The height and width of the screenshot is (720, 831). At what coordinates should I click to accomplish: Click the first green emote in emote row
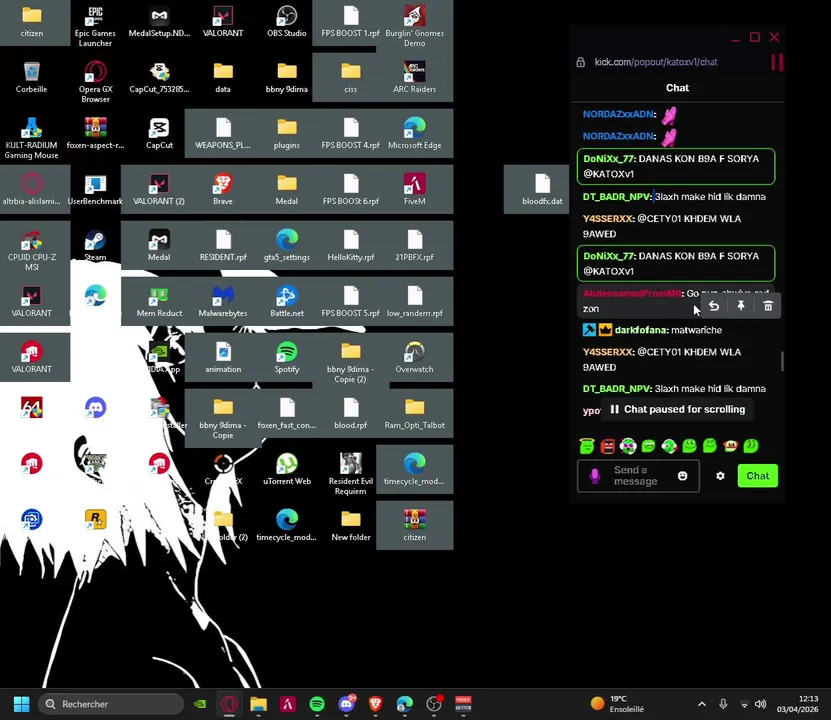587,446
